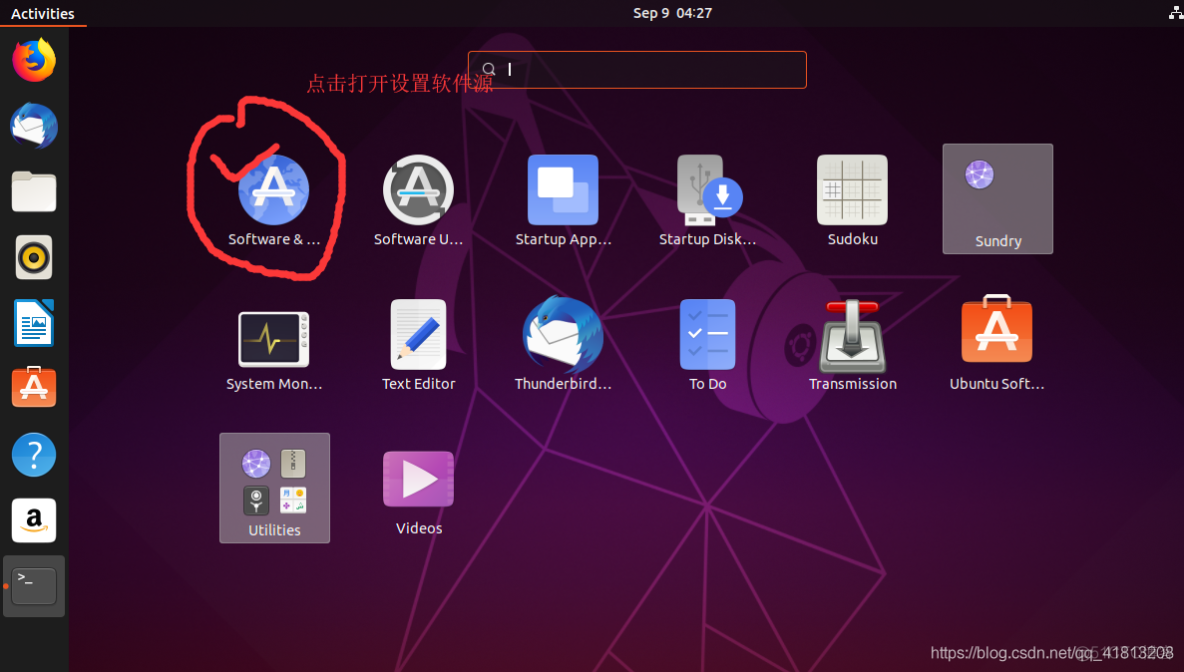Open the To Do app

click(x=708, y=334)
